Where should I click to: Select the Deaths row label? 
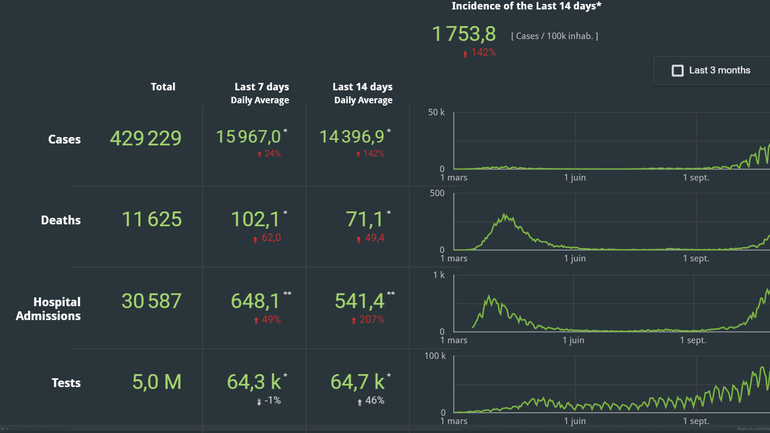point(61,220)
